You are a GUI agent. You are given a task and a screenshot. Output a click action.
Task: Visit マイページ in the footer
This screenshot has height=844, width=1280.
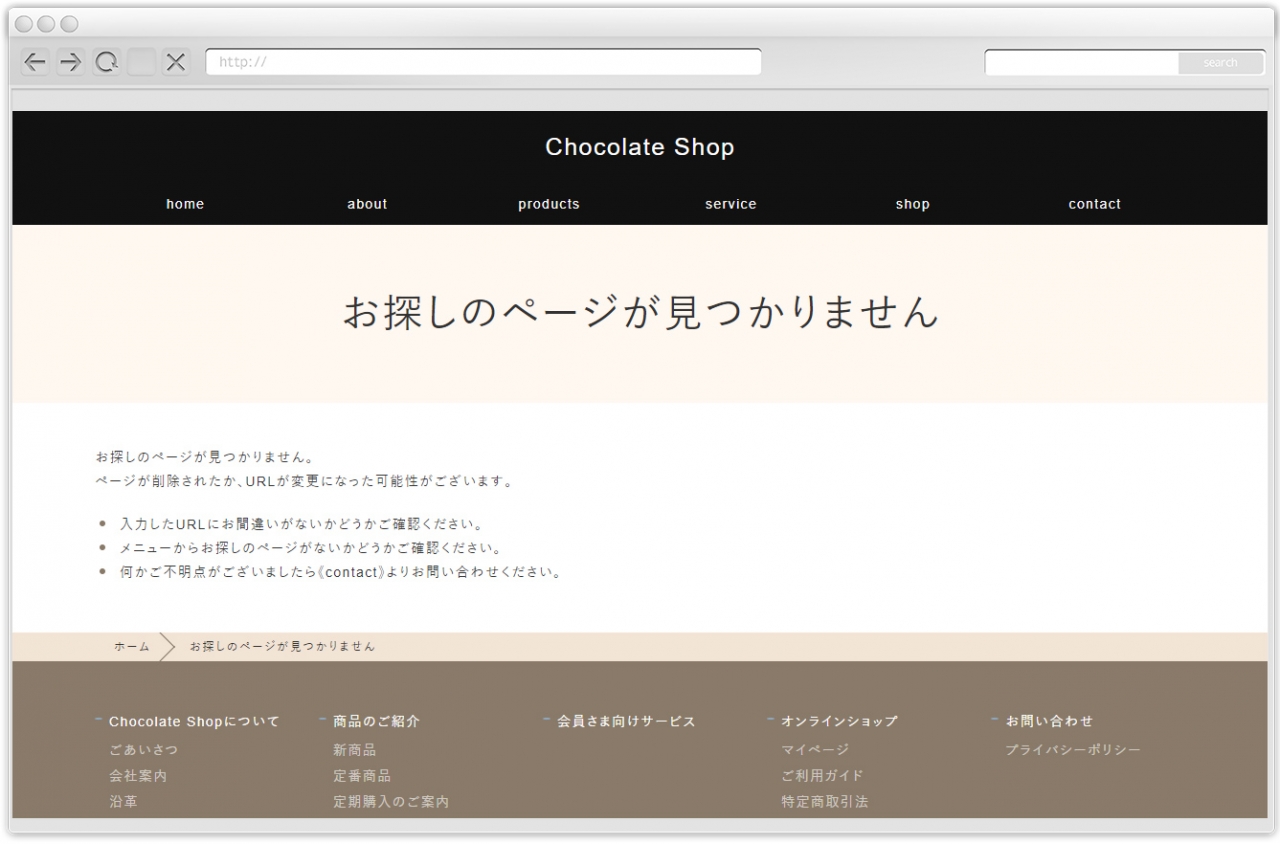(x=815, y=750)
